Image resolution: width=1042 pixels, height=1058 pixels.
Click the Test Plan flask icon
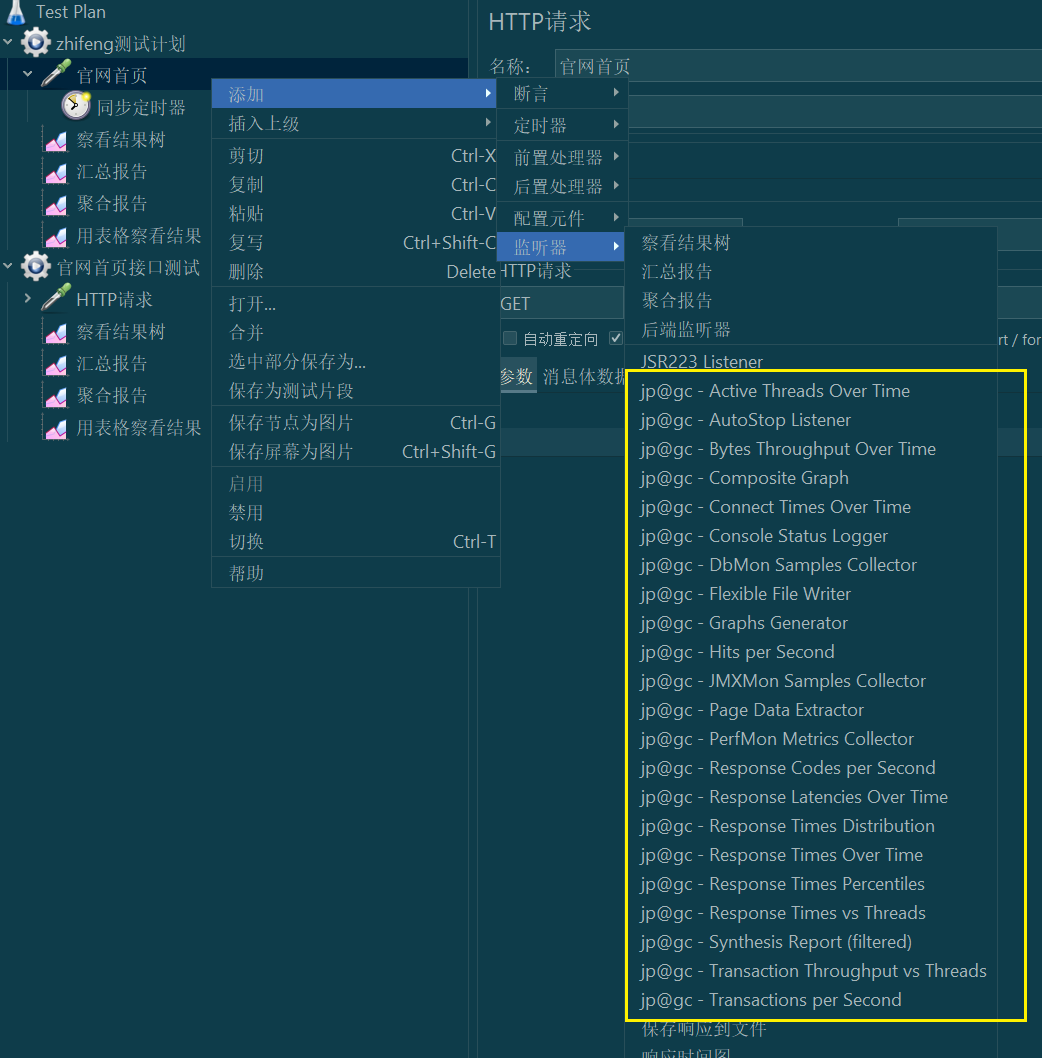point(16,12)
